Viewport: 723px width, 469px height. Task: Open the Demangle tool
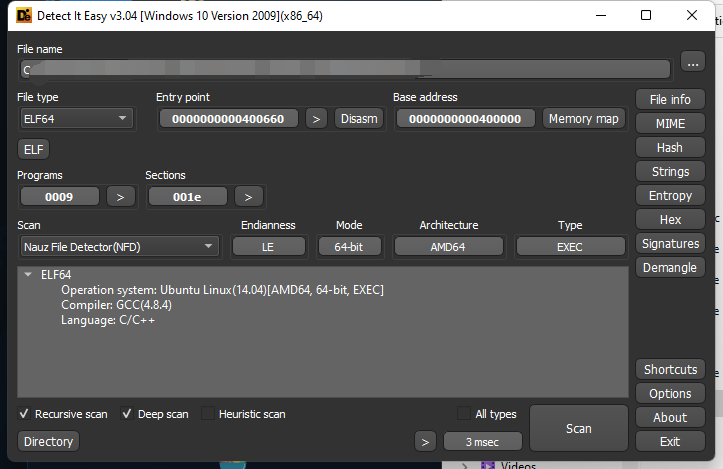click(x=670, y=267)
